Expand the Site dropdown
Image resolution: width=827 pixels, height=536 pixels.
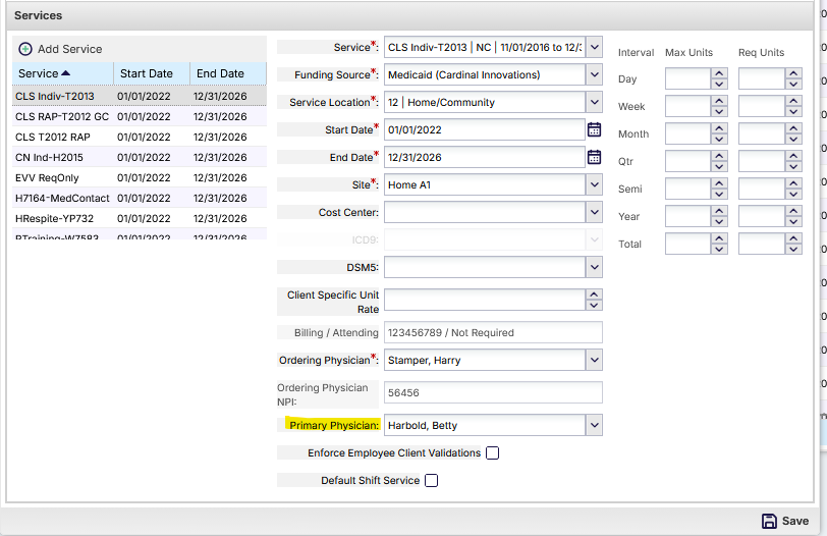594,185
